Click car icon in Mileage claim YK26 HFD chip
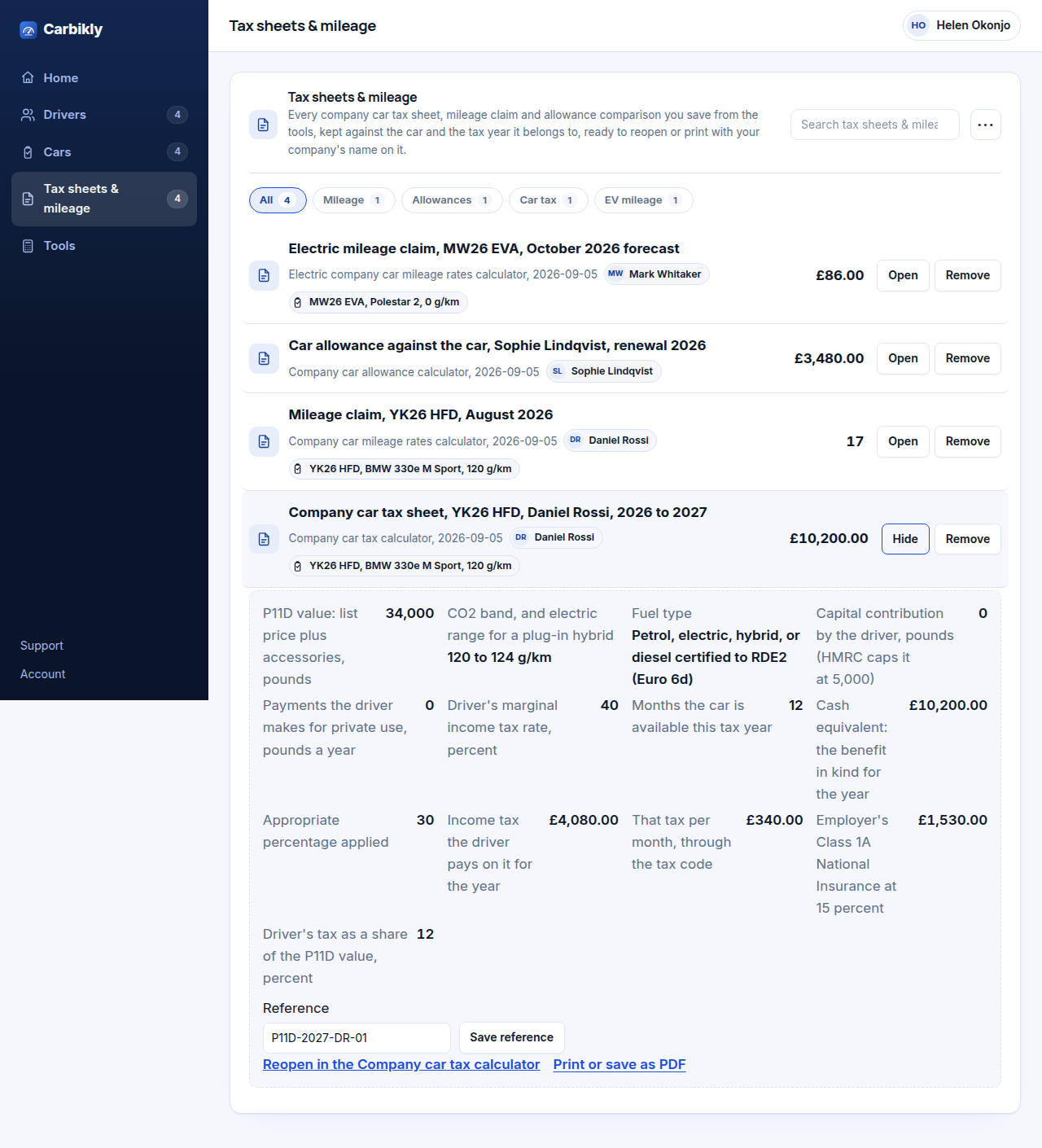1042x1148 pixels. [298, 469]
